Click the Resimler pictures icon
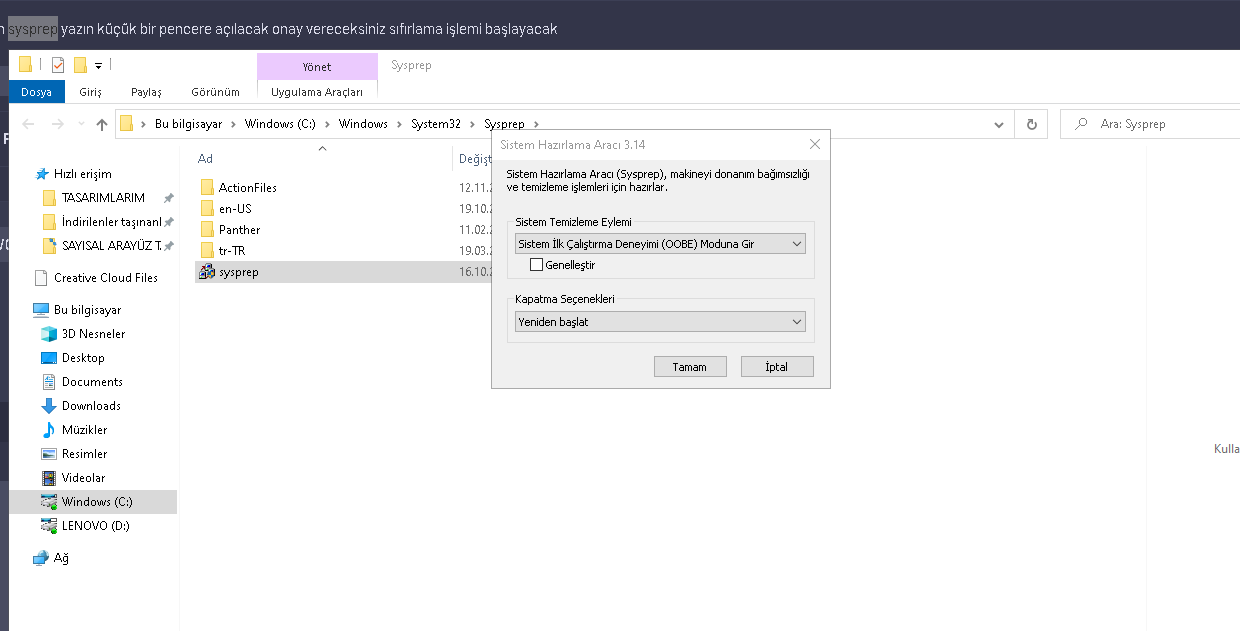This screenshot has width=1240, height=631. coord(49,454)
